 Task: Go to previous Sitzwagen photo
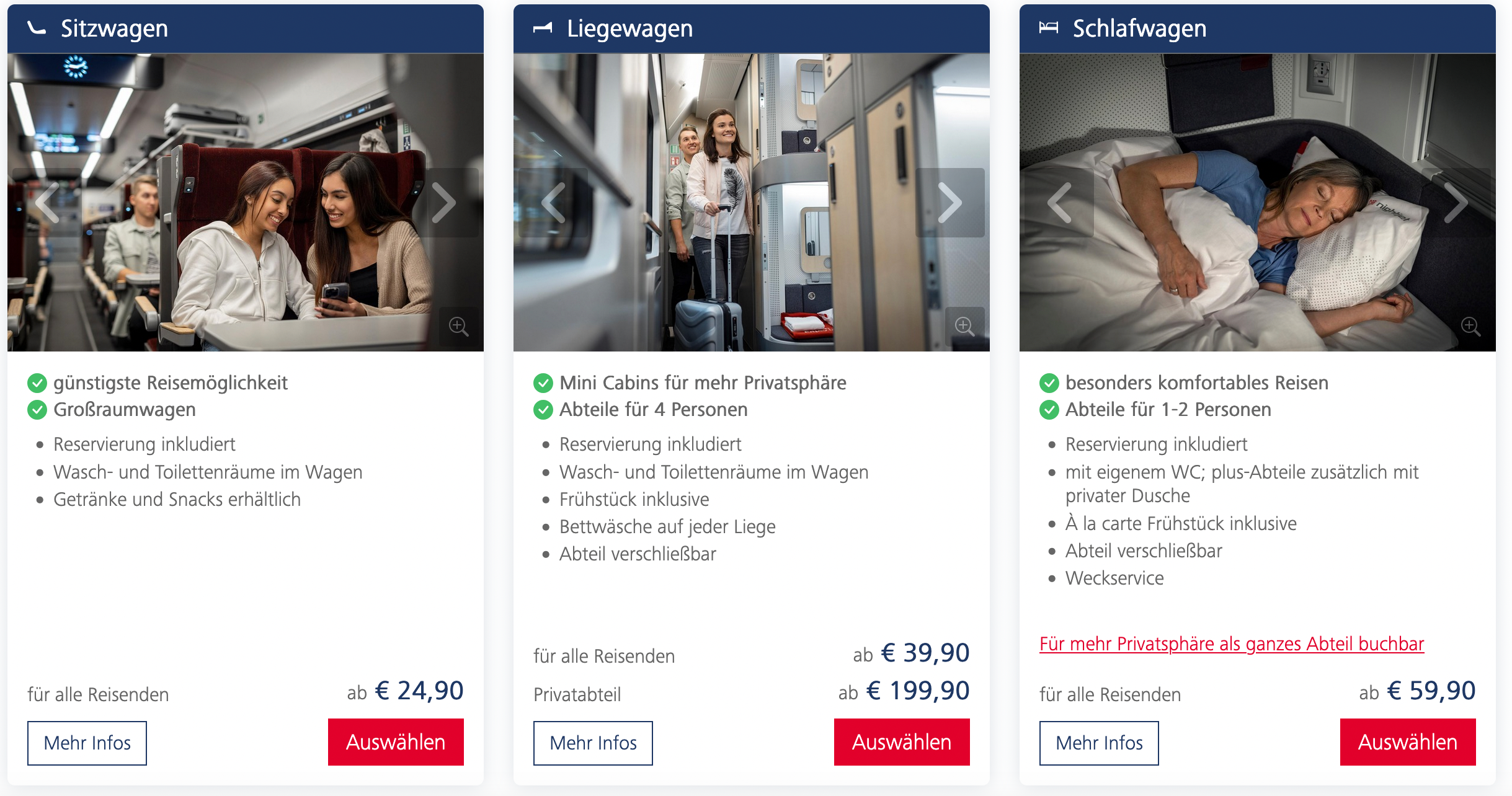coord(47,203)
